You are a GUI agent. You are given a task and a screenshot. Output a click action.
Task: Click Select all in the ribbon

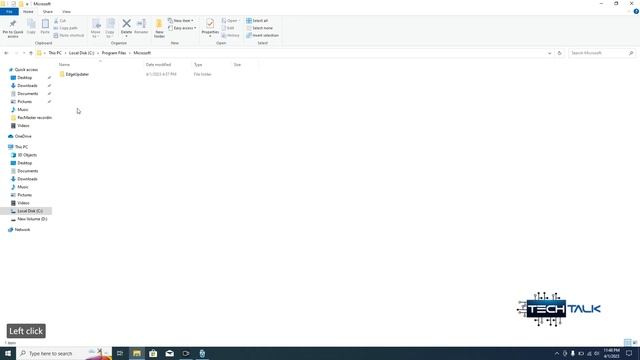[x=257, y=20]
